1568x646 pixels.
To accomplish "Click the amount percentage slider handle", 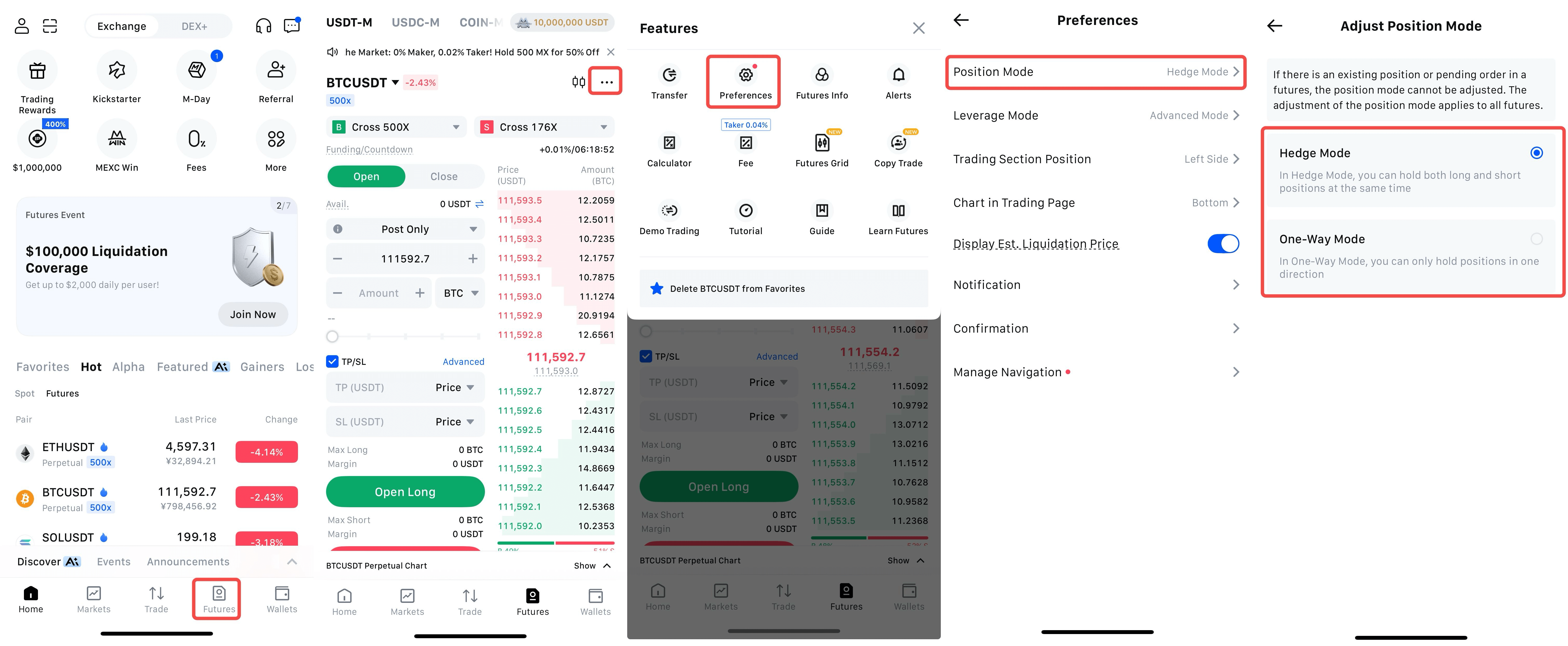I will click(x=332, y=336).
